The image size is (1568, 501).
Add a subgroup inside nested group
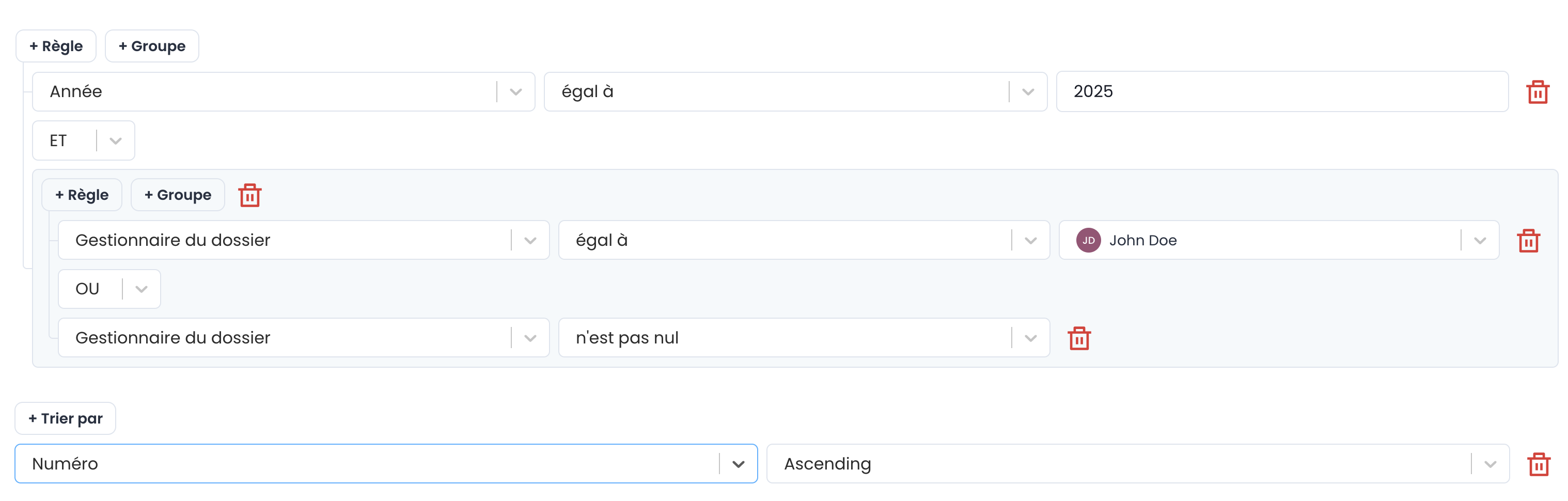coord(178,195)
